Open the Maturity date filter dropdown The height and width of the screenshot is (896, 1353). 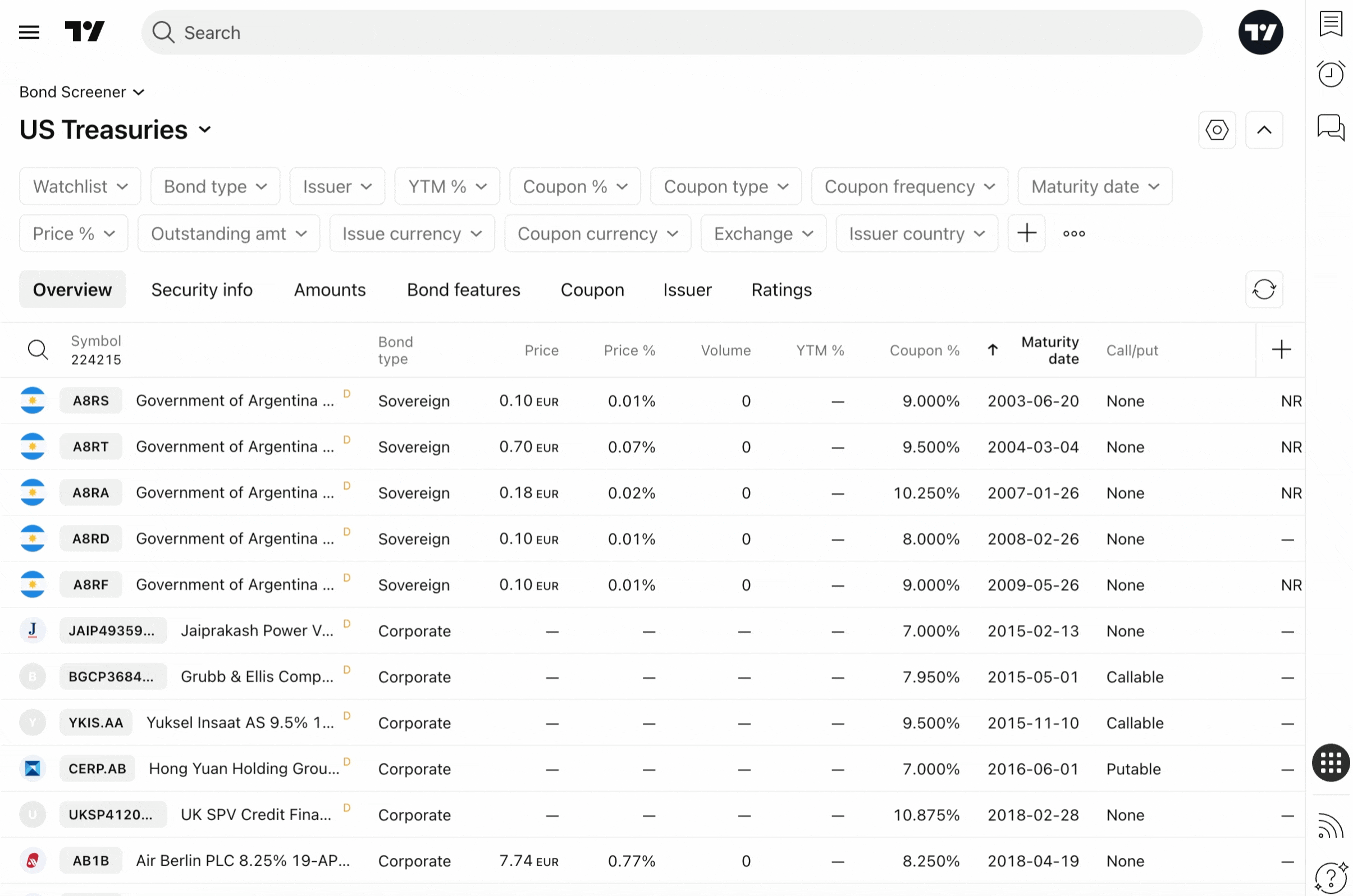1094,186
